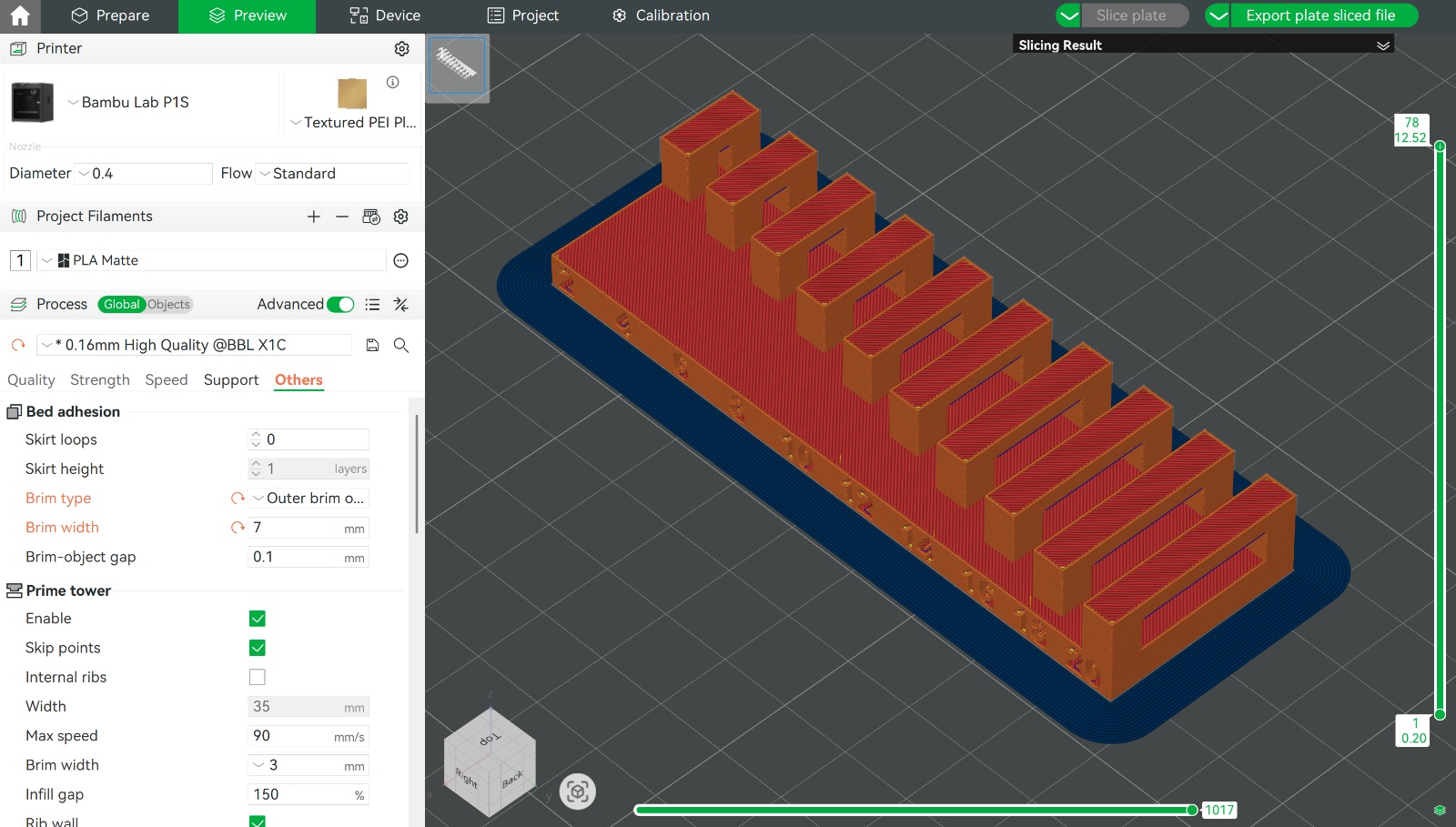
Task: Enable Internal ribs checkbox
Action: [258, 677]
